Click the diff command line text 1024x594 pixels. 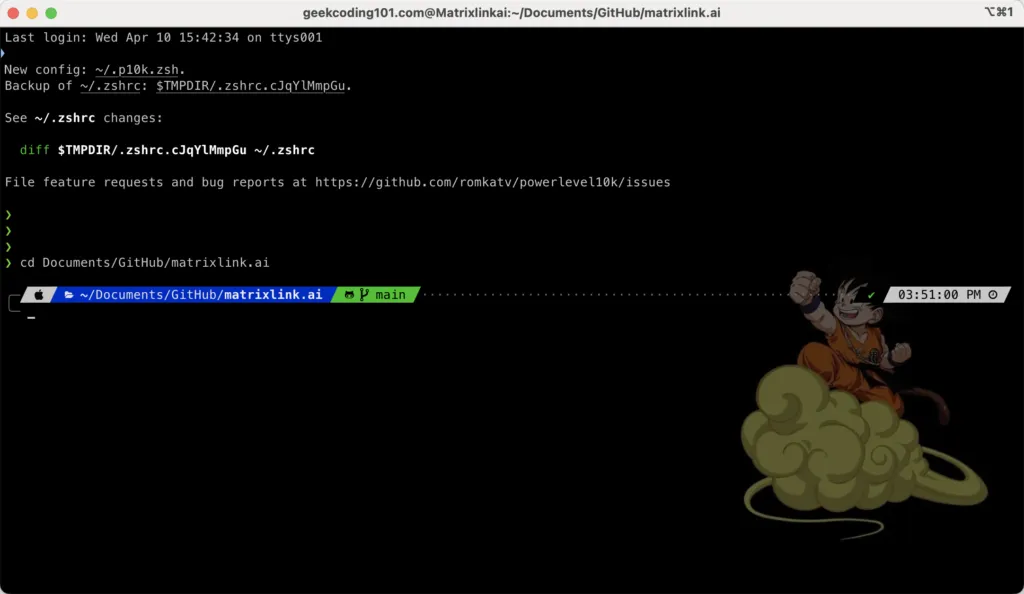(x=167, y=150)
